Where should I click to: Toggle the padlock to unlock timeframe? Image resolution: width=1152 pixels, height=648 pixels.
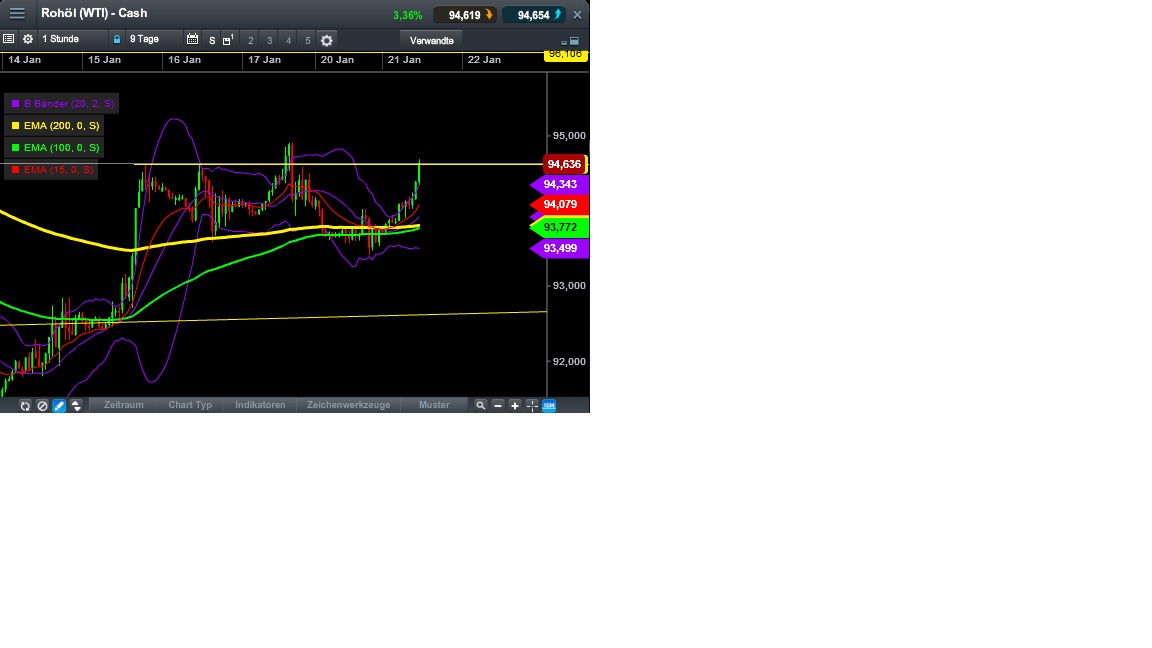pyautogui.click(x=118, y=40)
